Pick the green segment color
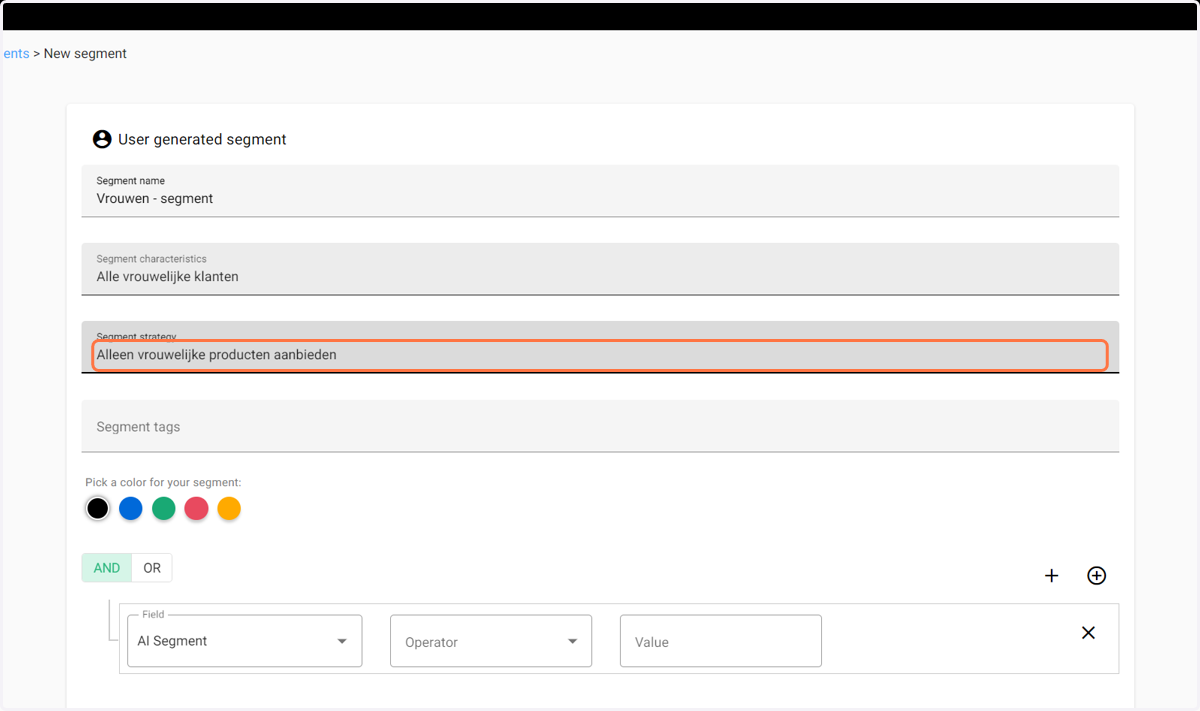The image size is (1200, 711). [x=163, y=508]
